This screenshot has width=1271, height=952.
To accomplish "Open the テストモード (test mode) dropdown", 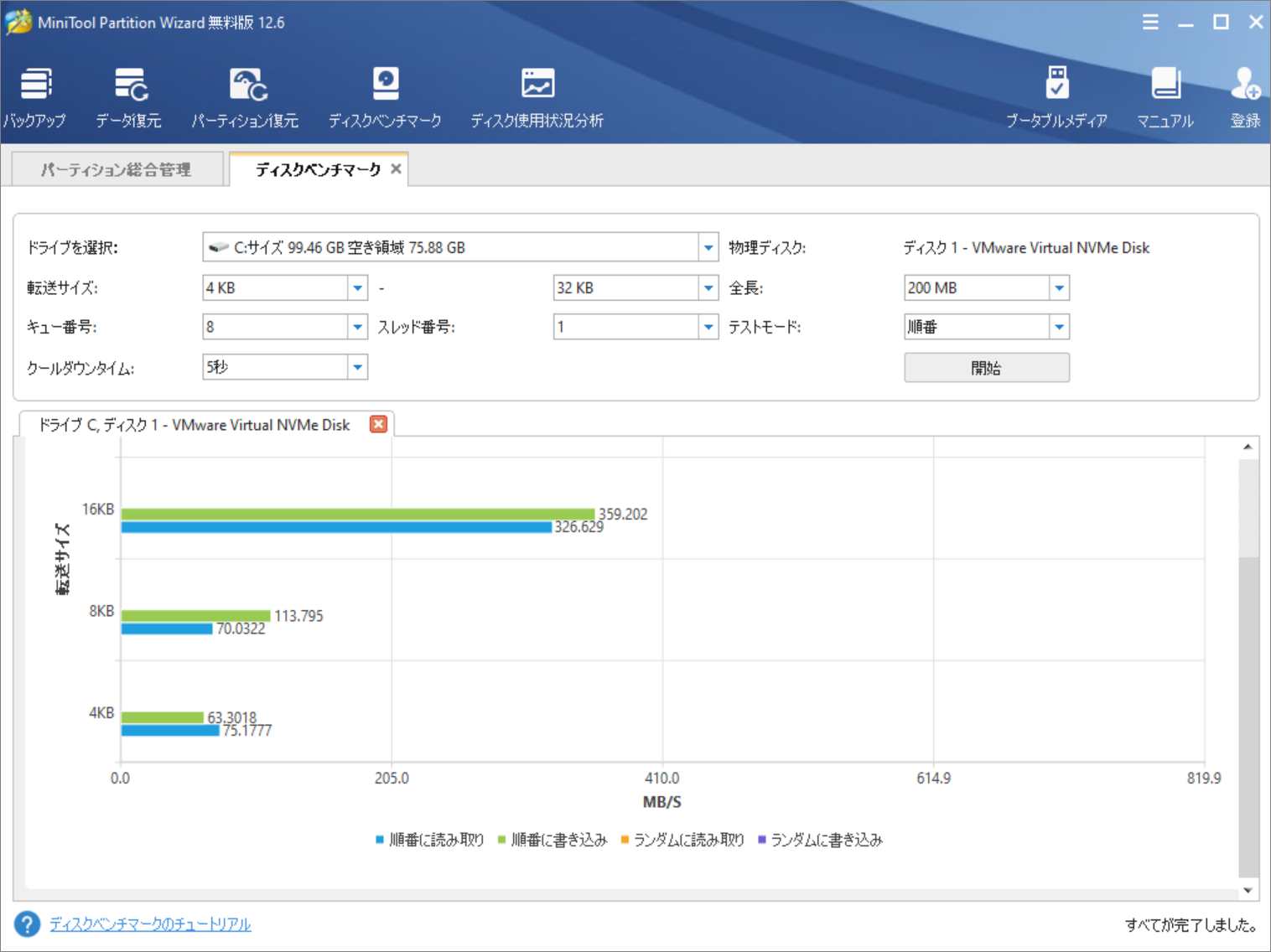I will 1060,327.
